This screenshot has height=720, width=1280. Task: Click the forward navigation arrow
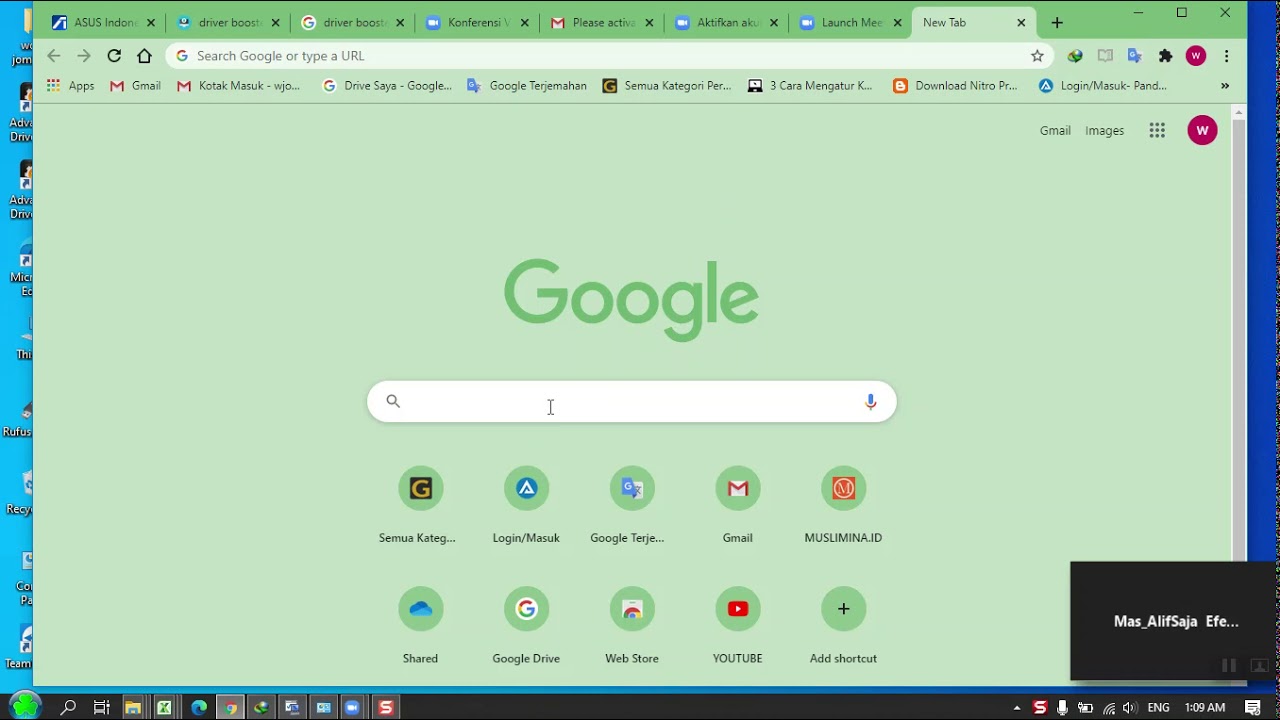(x=84, y=56)
